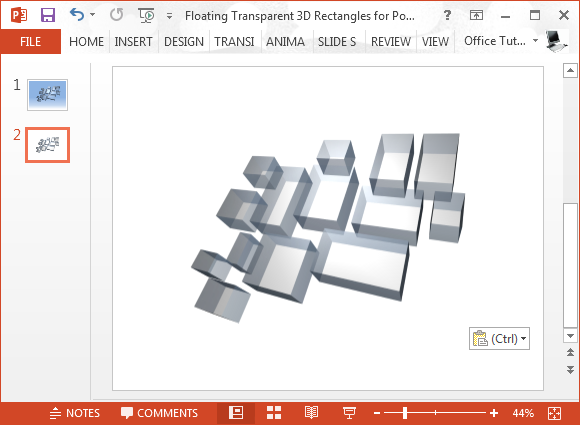This screenshot has width=580, height=425.
Task: Open PowerPoint Help question mark
Action: pyautogui.click(x=447, y=15)
